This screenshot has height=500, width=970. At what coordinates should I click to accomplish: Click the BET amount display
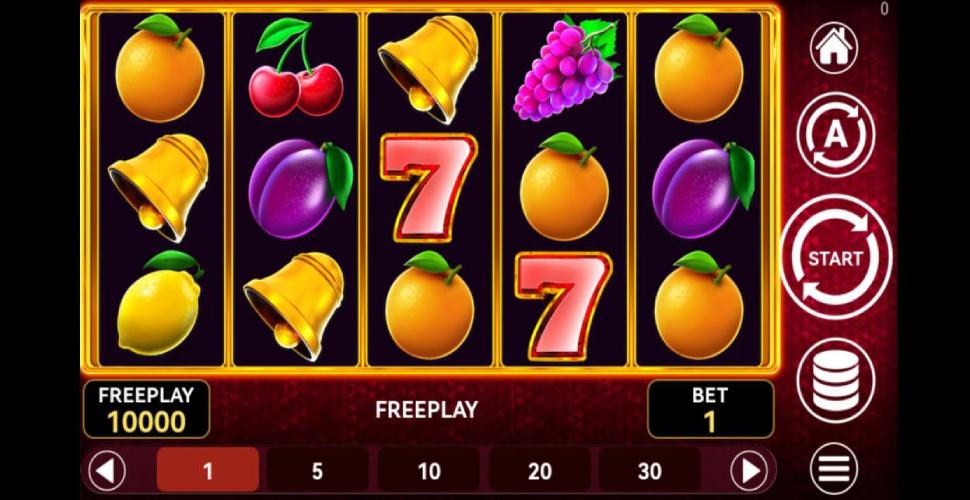point(710,409)
